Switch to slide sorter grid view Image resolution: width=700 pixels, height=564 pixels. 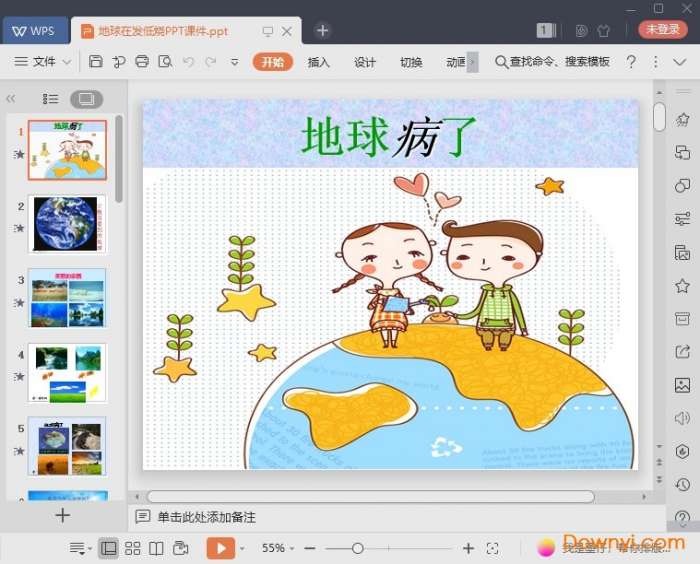pos(132,548)
